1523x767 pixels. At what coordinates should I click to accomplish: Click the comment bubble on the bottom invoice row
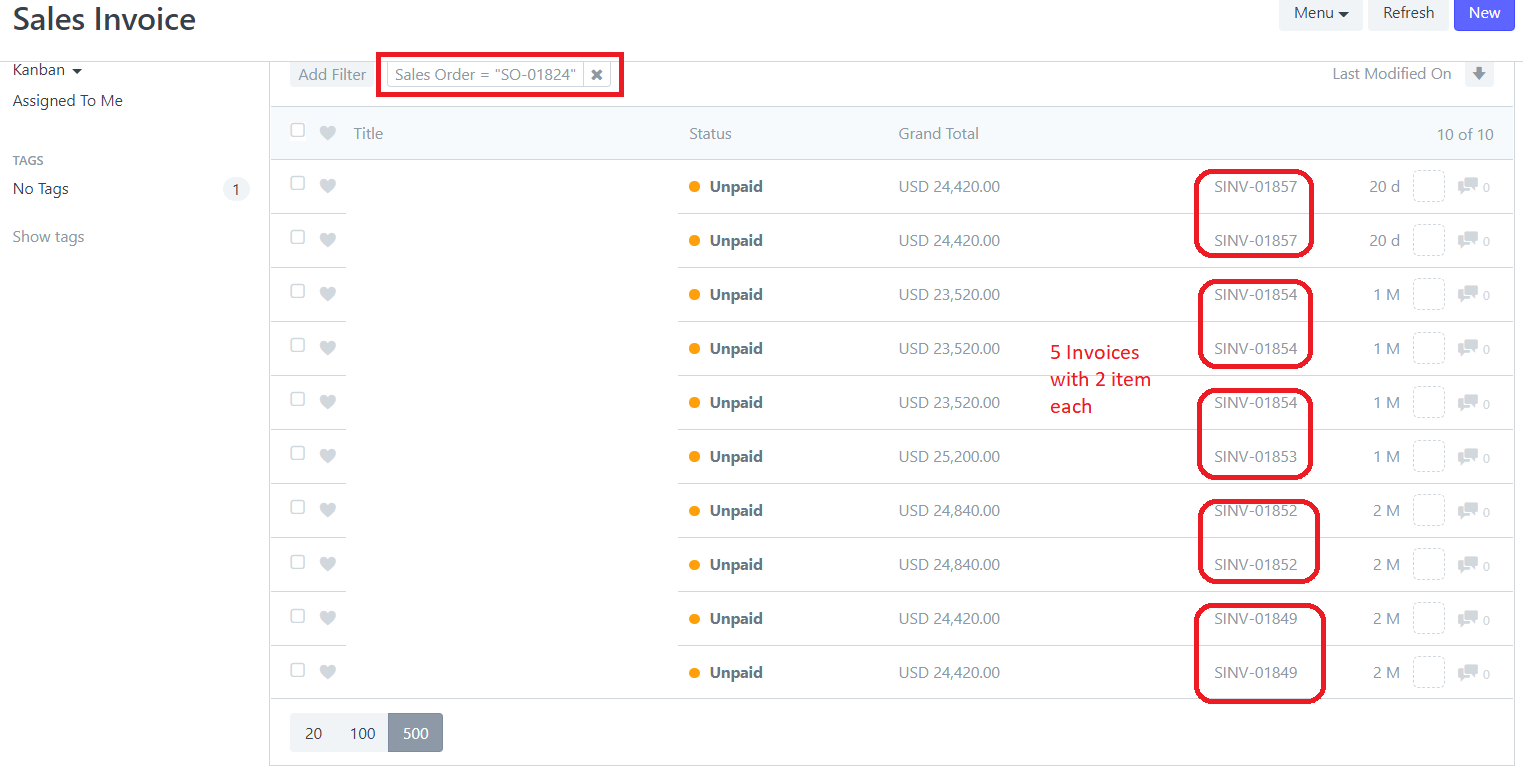(1468, 672)
